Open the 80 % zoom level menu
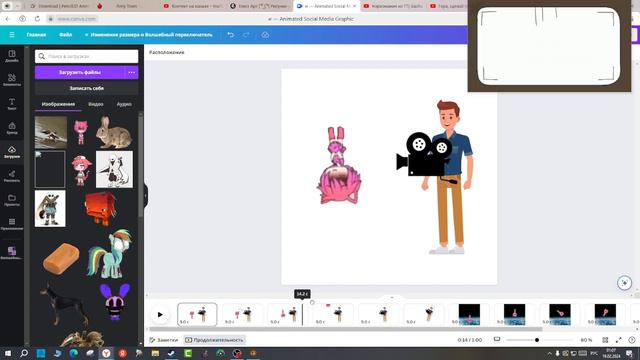The height and width of the screenshot is (360, 640). 586,340
